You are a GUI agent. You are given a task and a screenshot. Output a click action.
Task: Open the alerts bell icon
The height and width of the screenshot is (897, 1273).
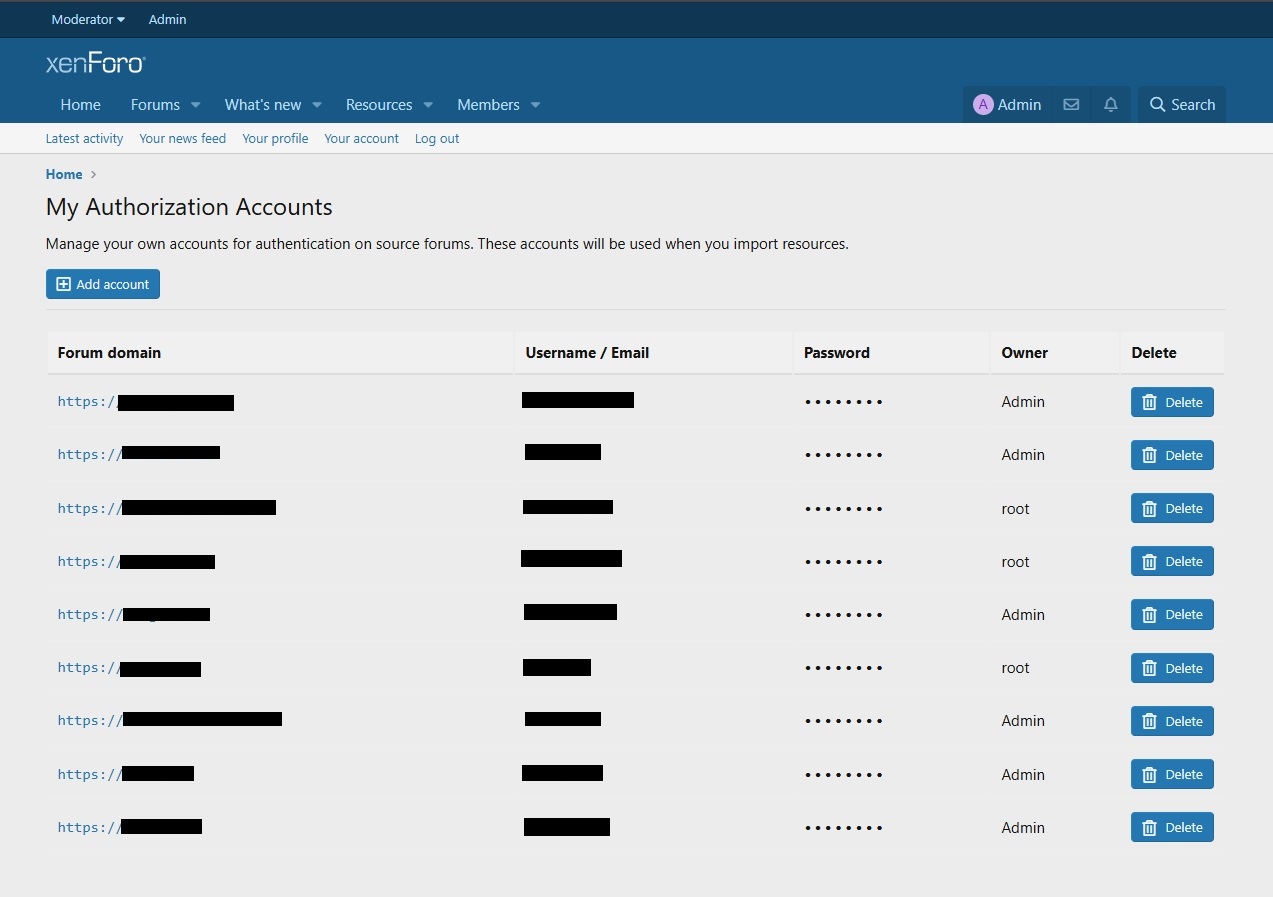click(1111, 104)
